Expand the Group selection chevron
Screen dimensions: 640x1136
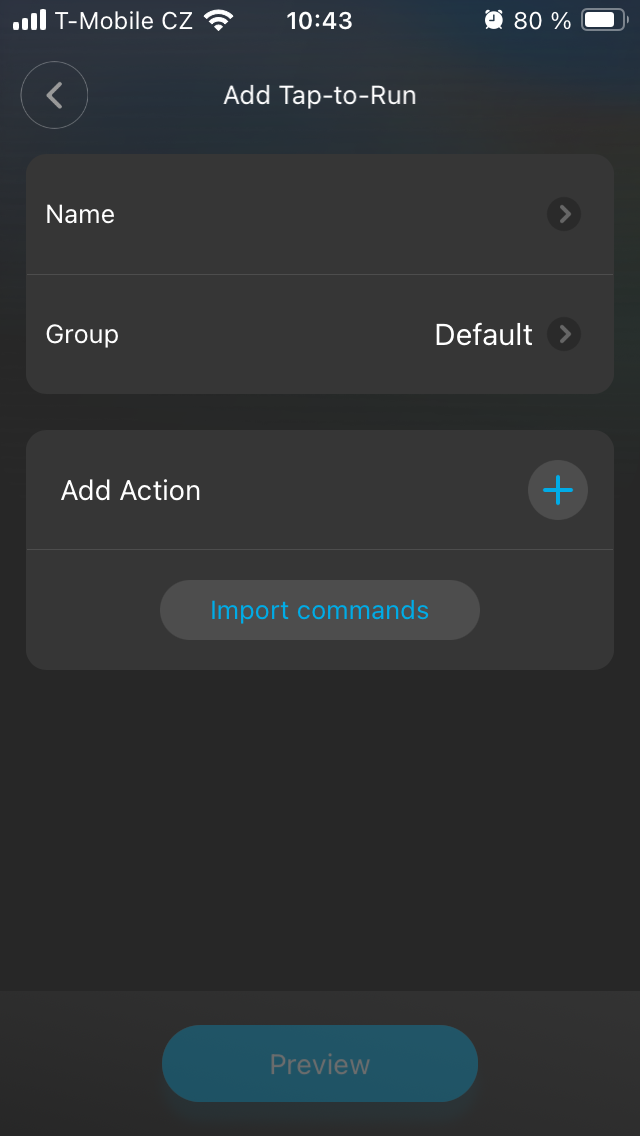[564, 334]
